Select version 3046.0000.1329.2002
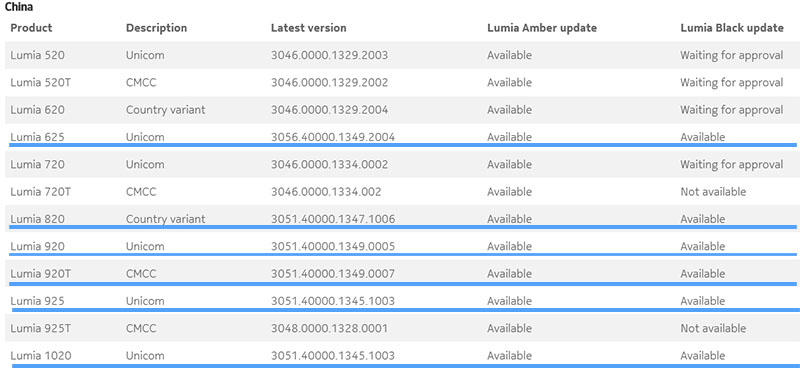 pos(330,83)
